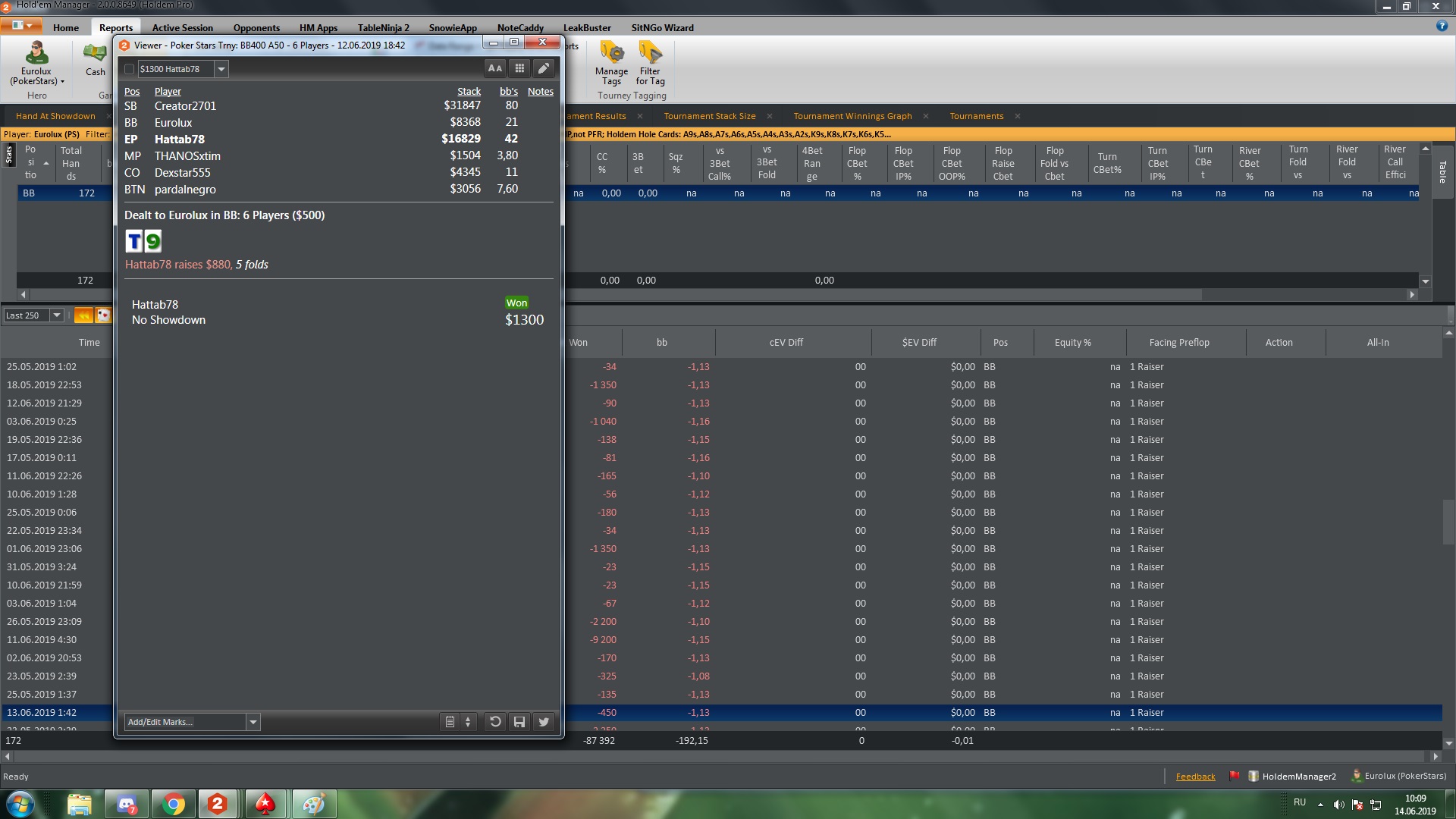Open Paint from taskbar
Image resolution: width=1456 pixels, height=819 pixels.
(313, 804)
